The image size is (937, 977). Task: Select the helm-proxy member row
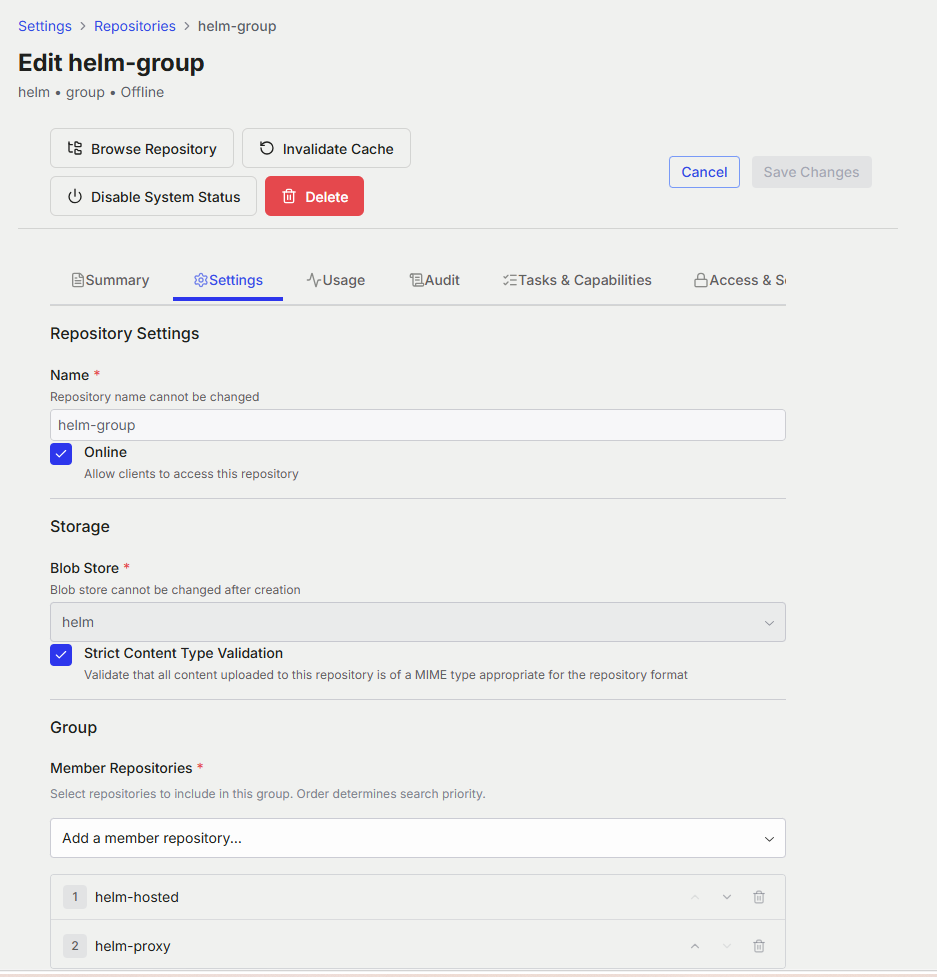[x=417, y=946]
